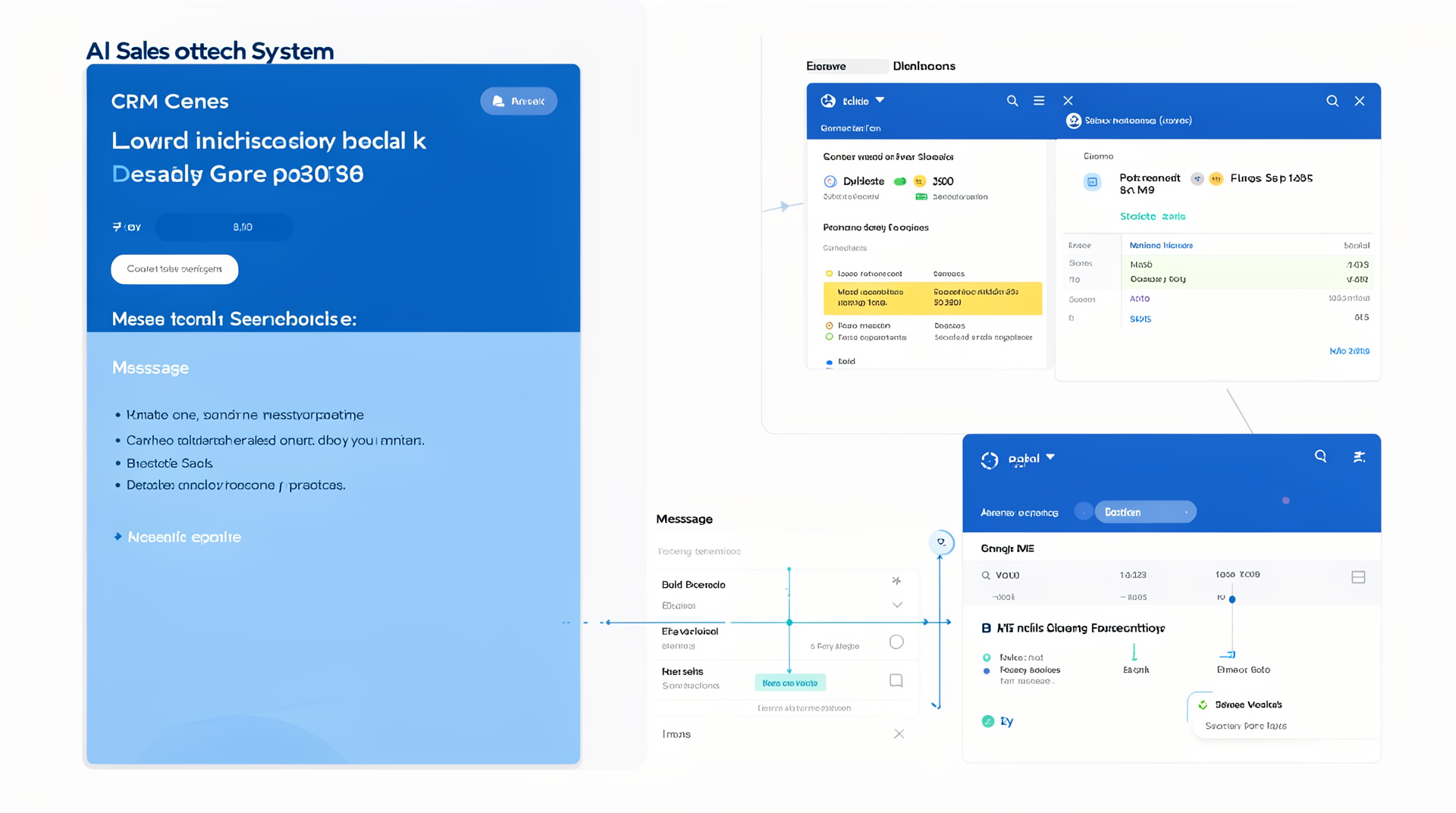Screen dimensions: 1456x813
Task: Switch to the Eiorowe tab
Action: pos(827,66)
